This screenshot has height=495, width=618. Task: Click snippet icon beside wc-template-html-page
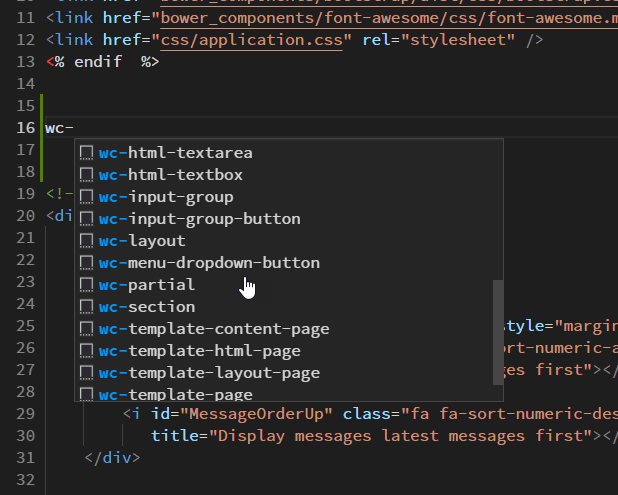(x=86, y=351)
